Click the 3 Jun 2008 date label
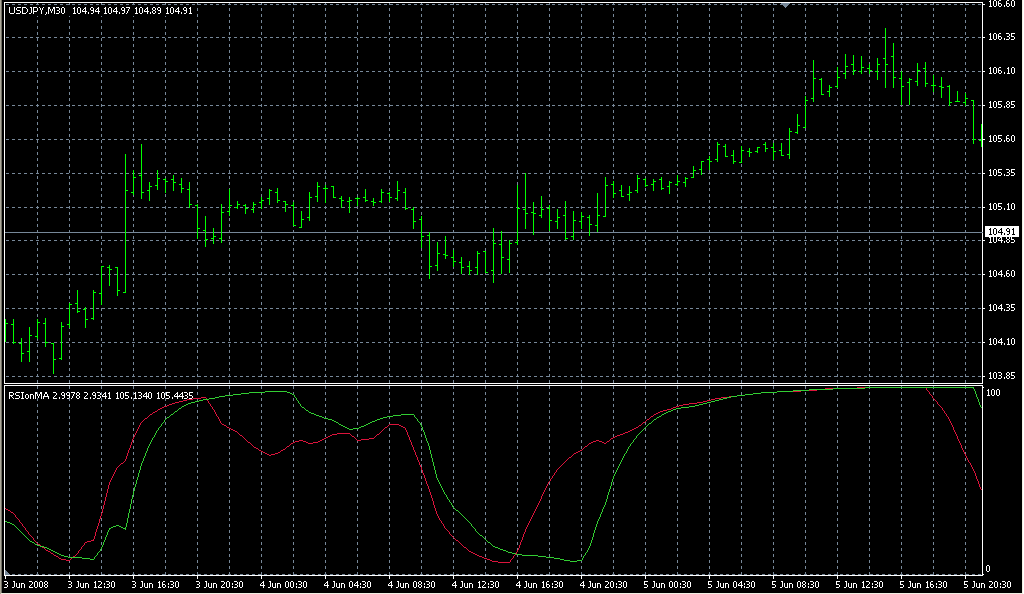1024x594 pixels. tap(26, 584)
